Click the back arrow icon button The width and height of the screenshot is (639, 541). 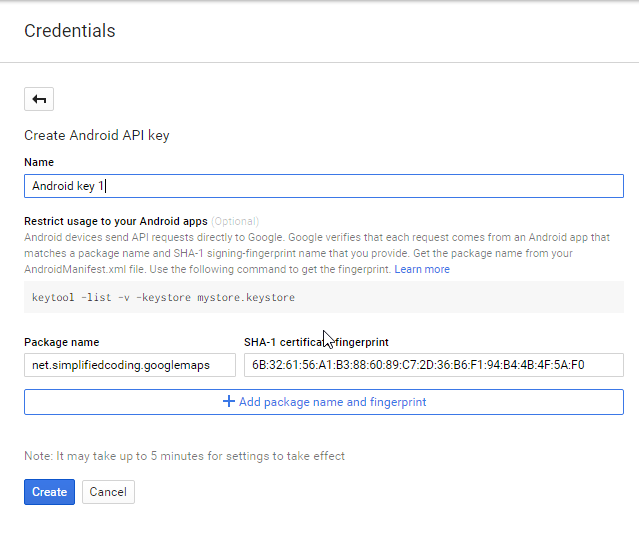coord(39,99)
